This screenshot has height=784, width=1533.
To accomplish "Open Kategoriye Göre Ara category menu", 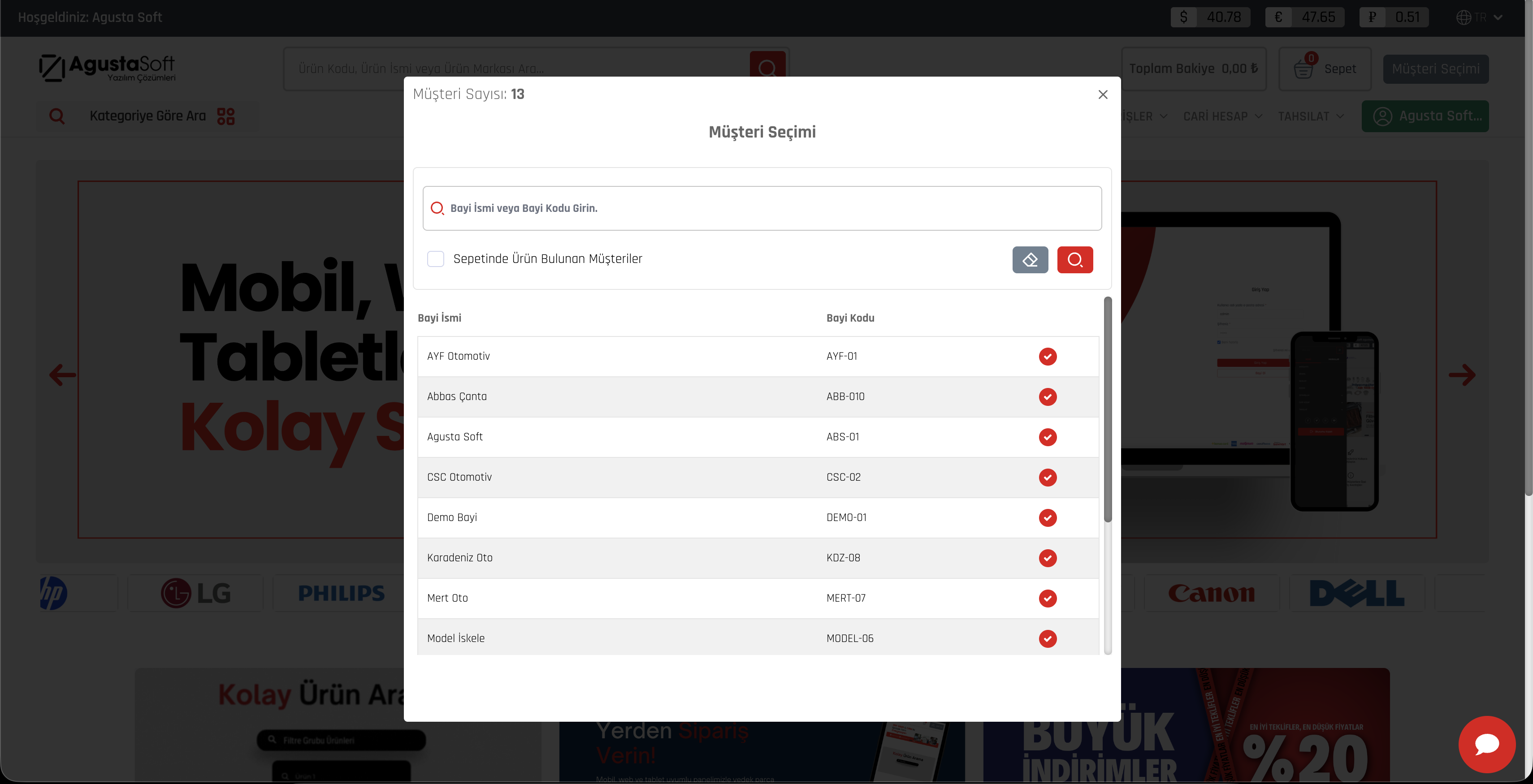I will click(x=147, y=116).
